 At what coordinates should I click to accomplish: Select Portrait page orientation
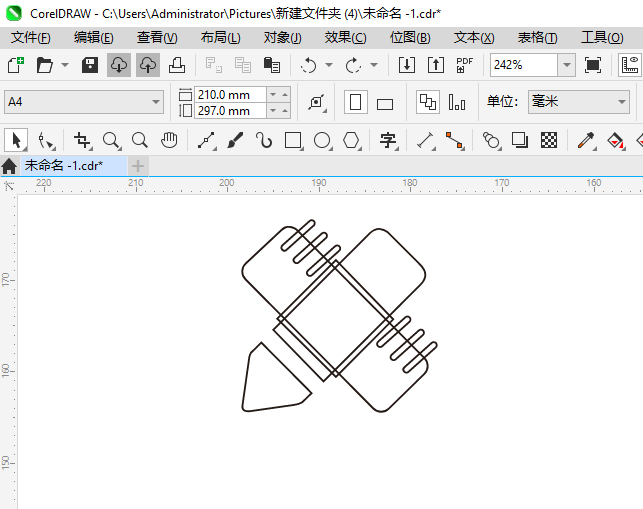pos(356,102)
